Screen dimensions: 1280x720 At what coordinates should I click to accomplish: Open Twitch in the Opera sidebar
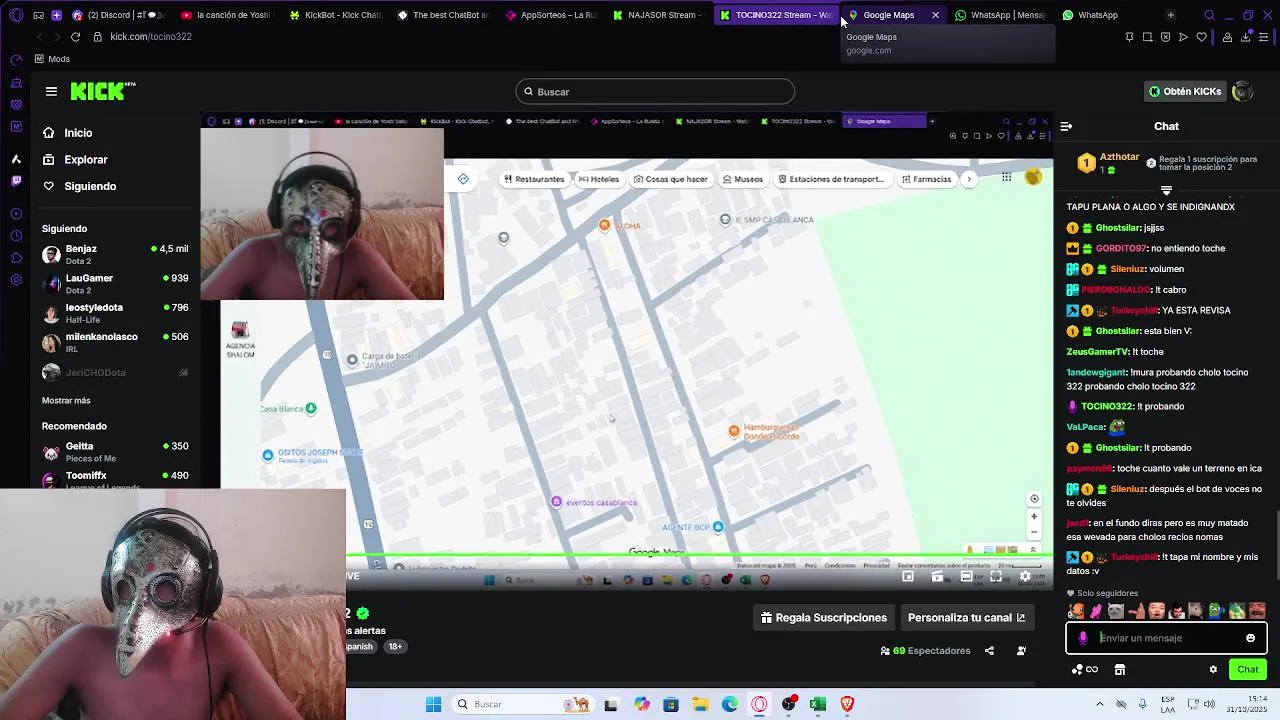coord(16,181)
